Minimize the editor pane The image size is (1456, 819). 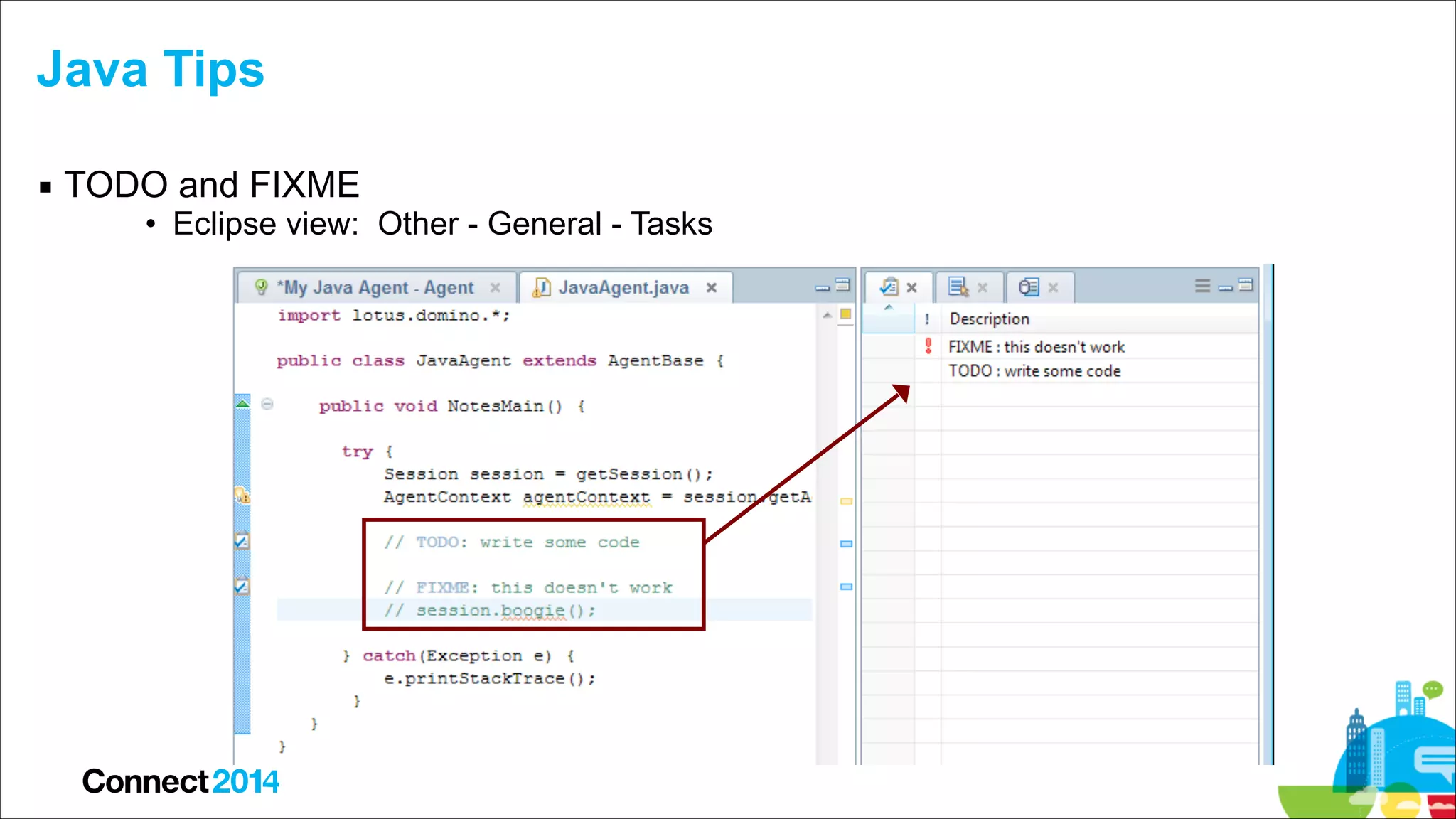[823, 287]
